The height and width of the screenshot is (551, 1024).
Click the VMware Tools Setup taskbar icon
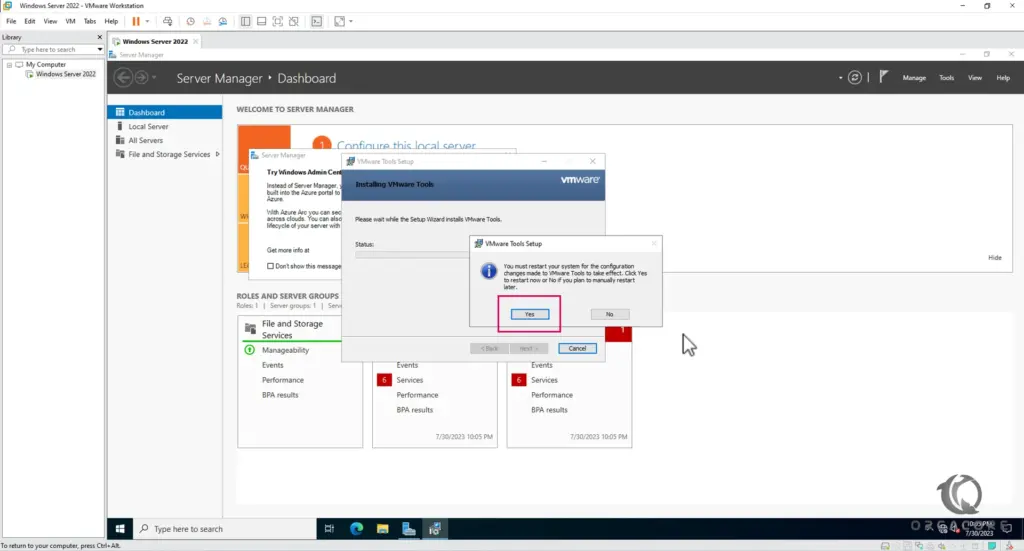pos(435,529)
